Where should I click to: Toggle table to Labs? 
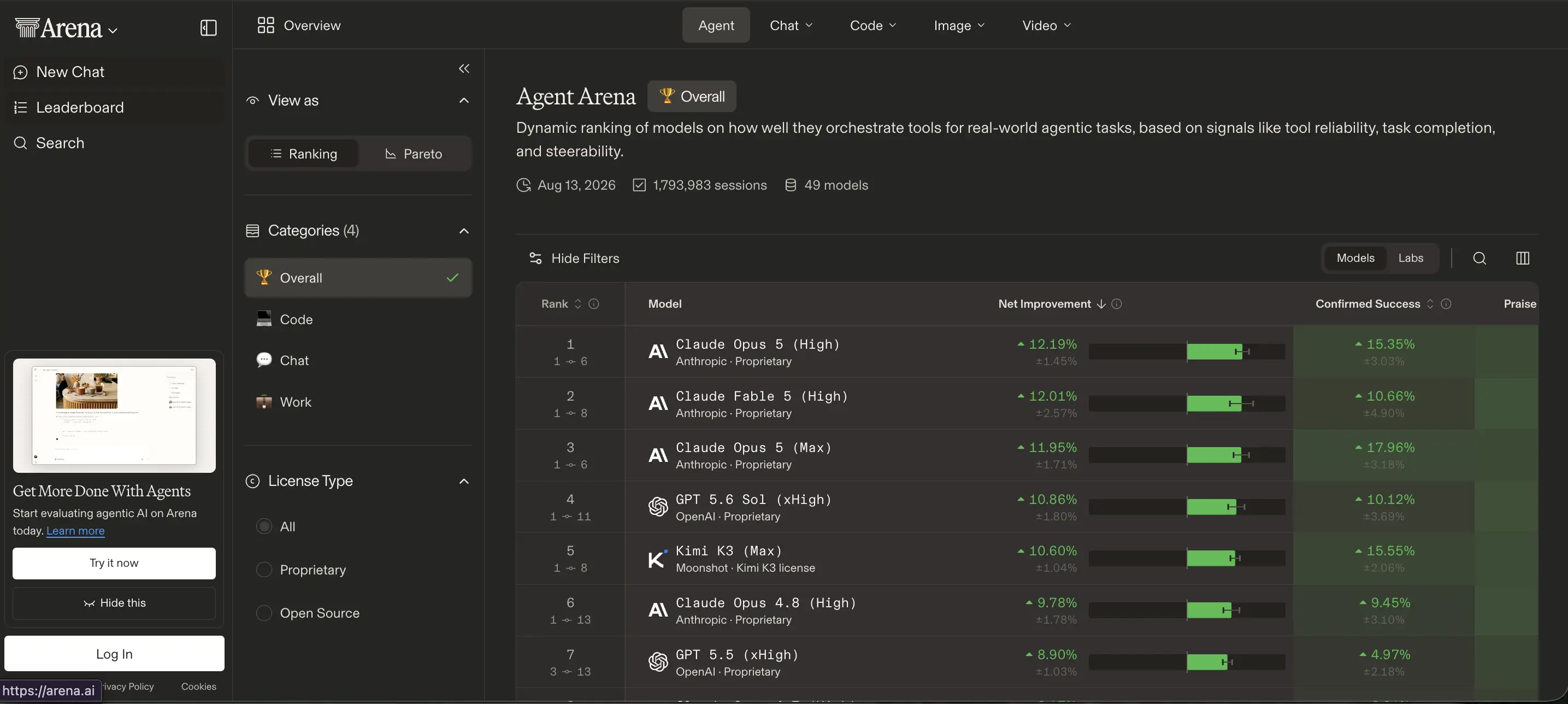coord(1410,257)
